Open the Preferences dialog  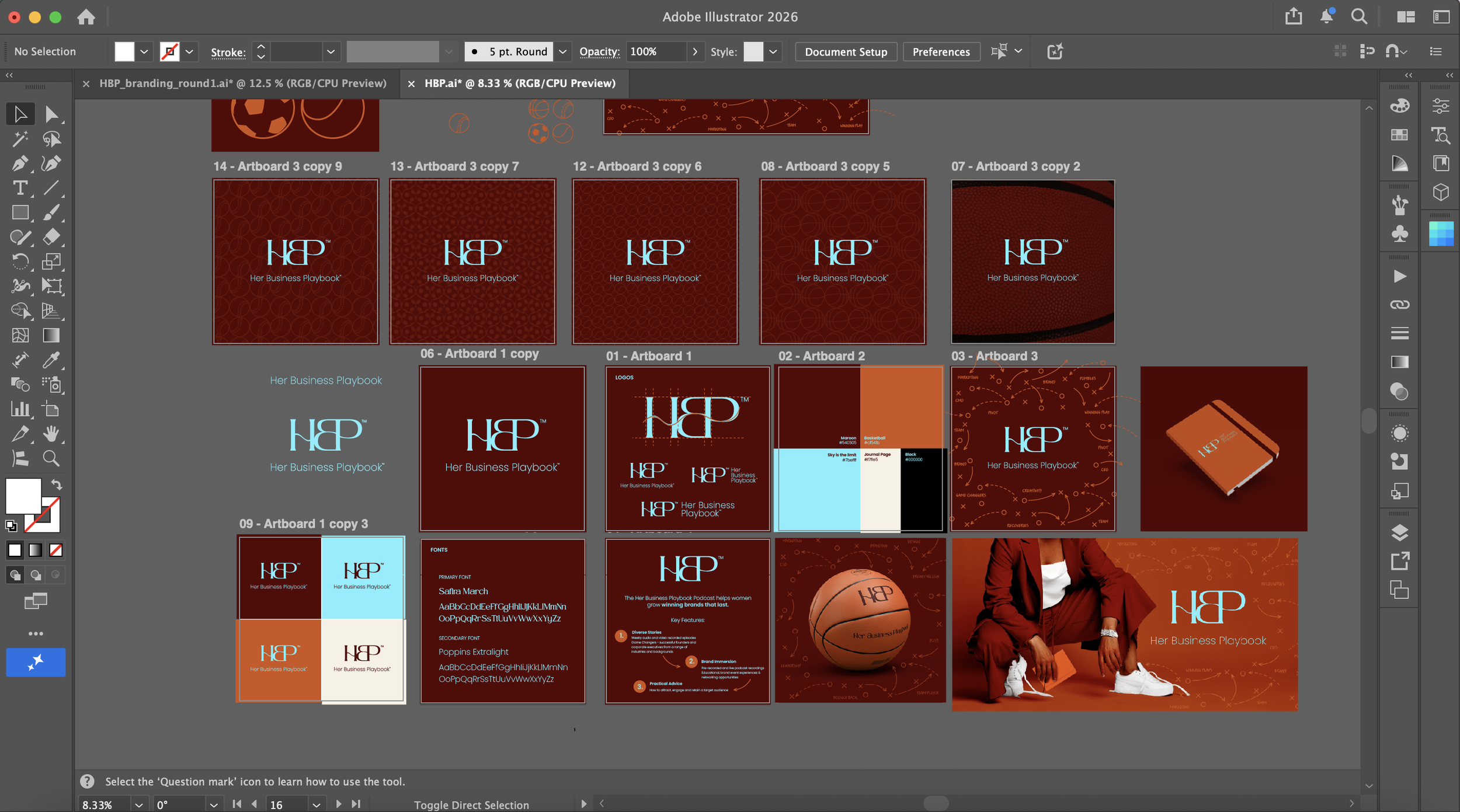point(941,51)
